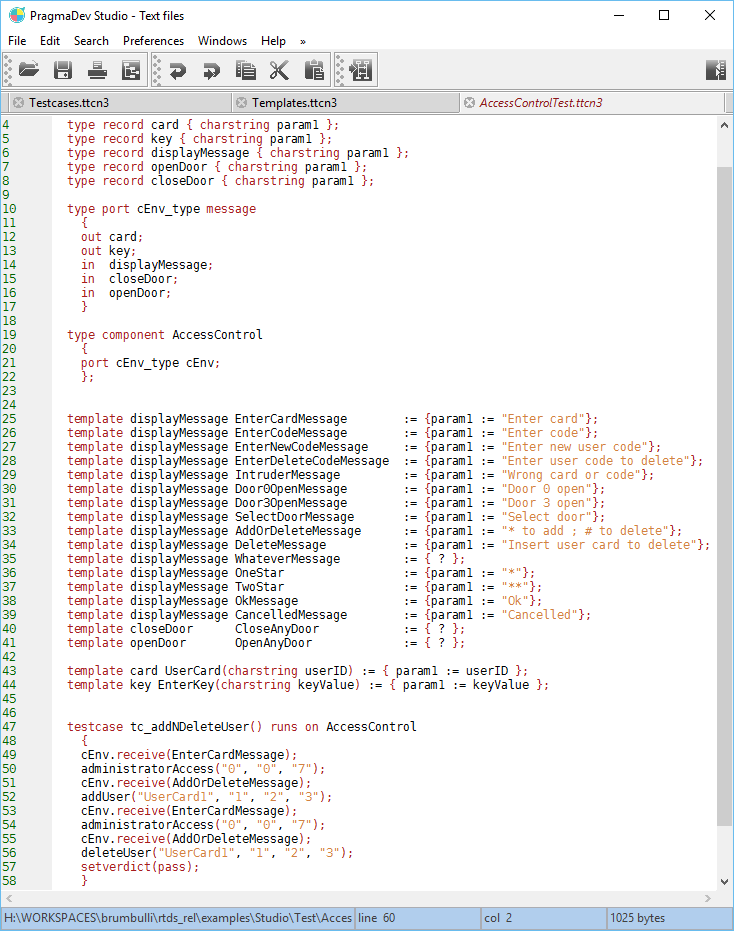Image resolution: width=734 pixels, height=931 pixels.
Task: Click the Undo arrow icon
Action: pos(178,70)
